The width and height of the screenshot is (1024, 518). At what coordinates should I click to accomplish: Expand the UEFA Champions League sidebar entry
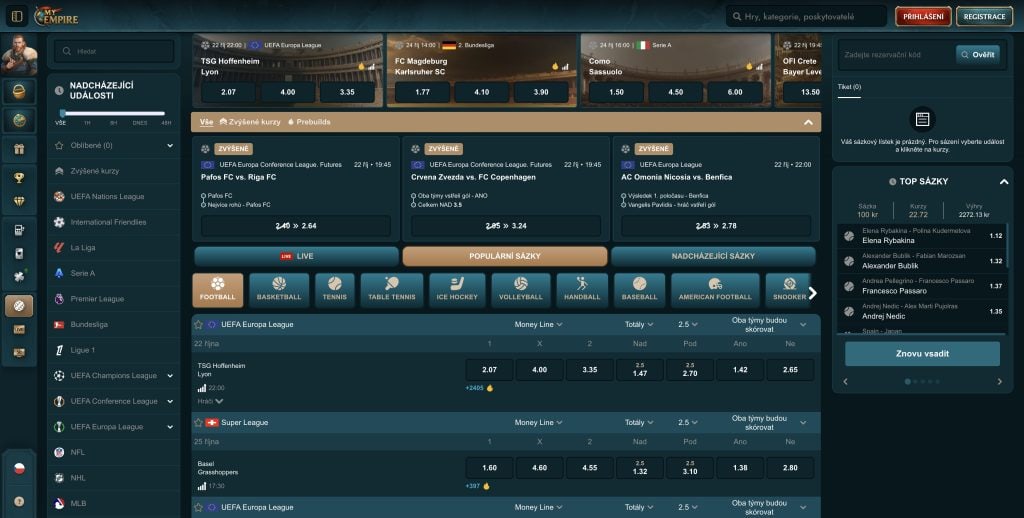tap(170, 376)
